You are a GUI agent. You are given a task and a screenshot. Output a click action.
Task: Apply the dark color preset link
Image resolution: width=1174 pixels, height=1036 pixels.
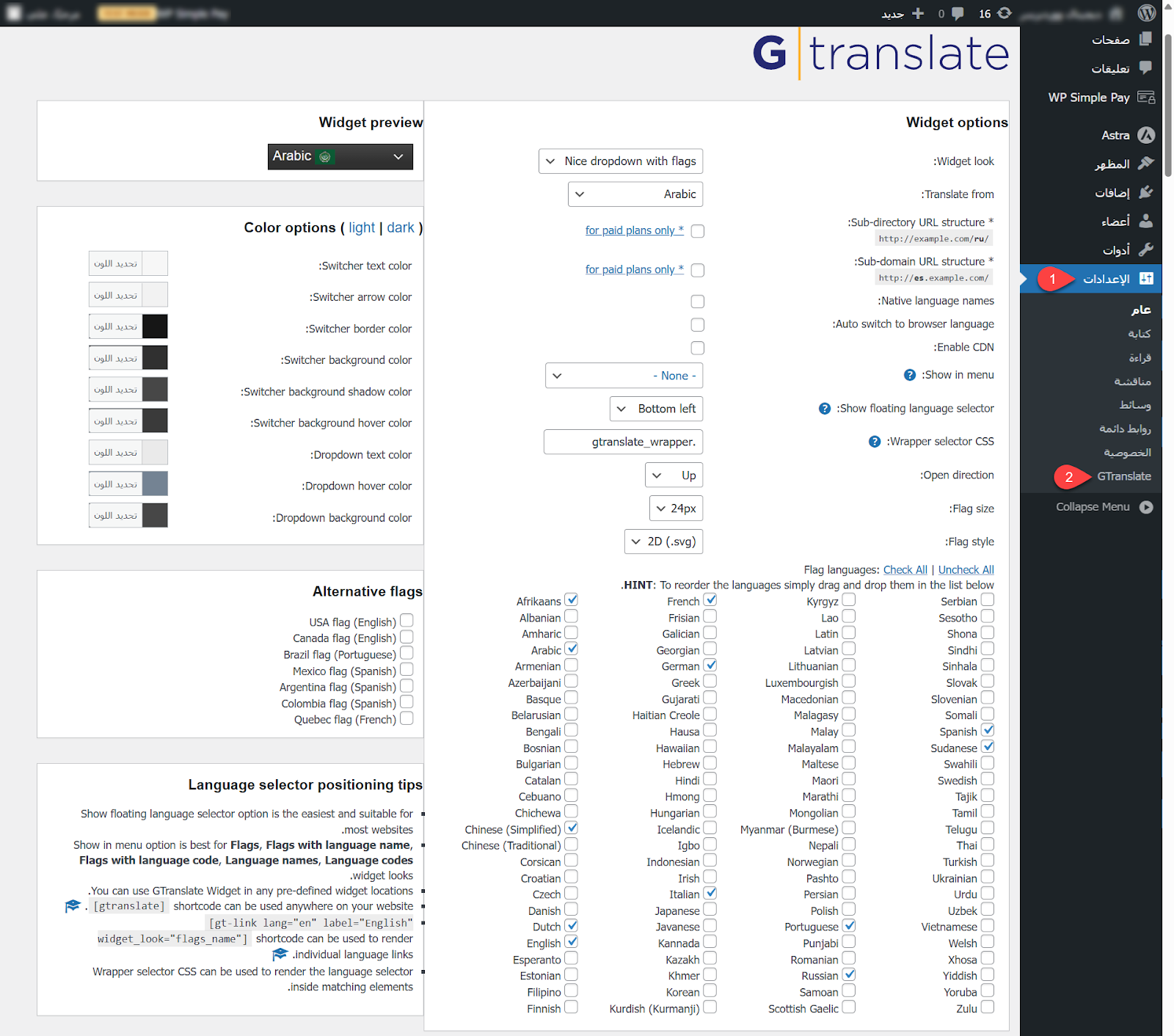pos(401,227)
